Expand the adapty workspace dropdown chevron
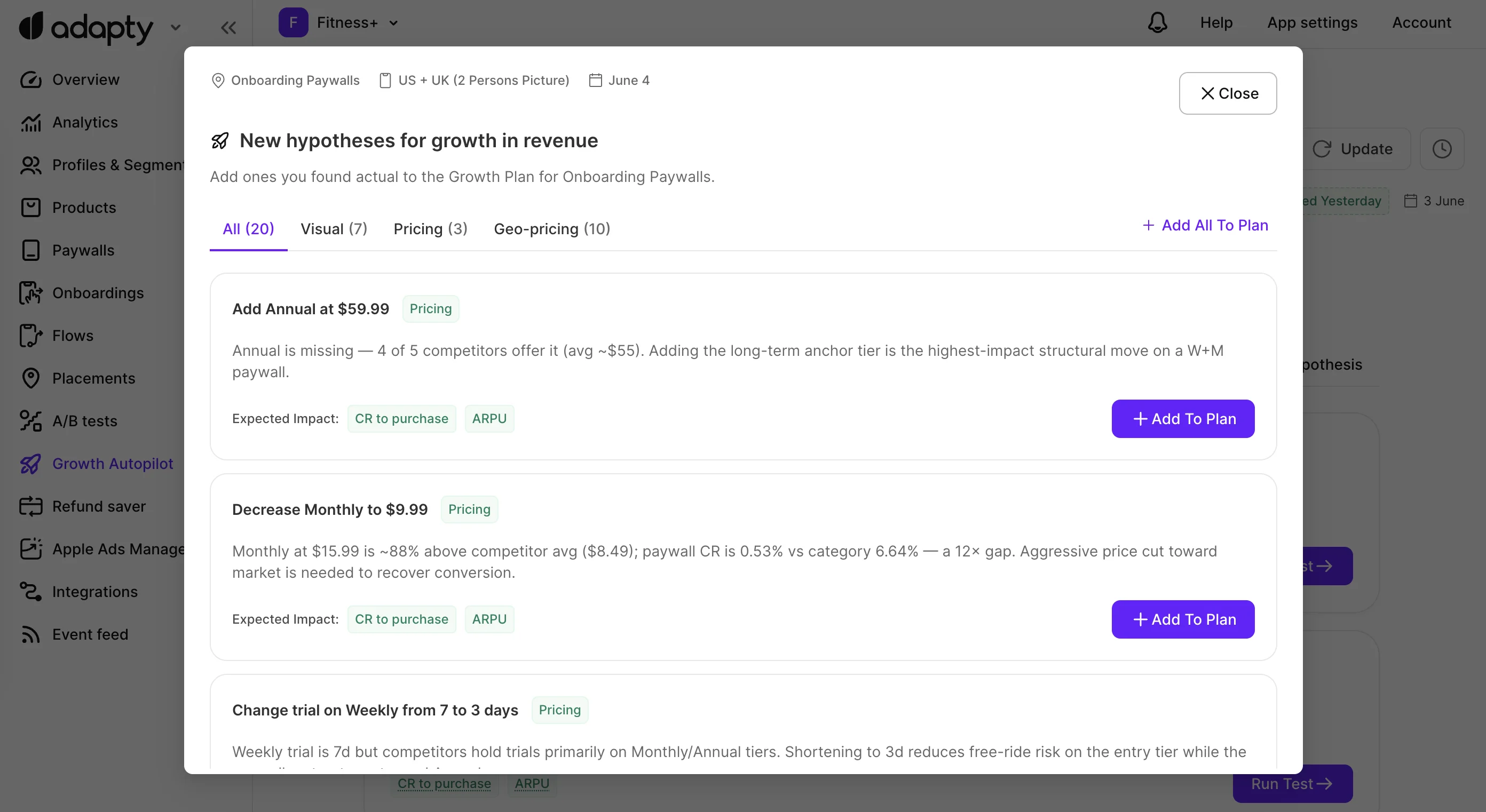The image size is (1486, 812). [x=176, y=27]
